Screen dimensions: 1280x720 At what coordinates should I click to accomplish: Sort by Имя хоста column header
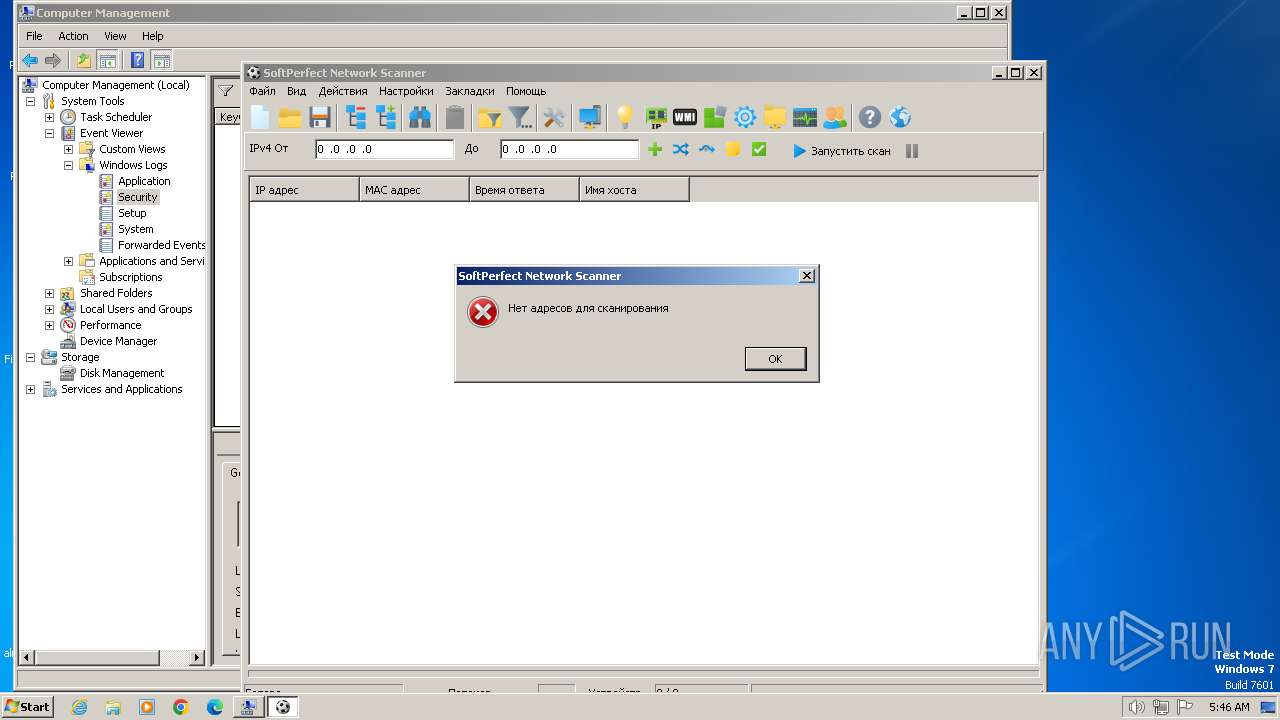pos(634,190)
